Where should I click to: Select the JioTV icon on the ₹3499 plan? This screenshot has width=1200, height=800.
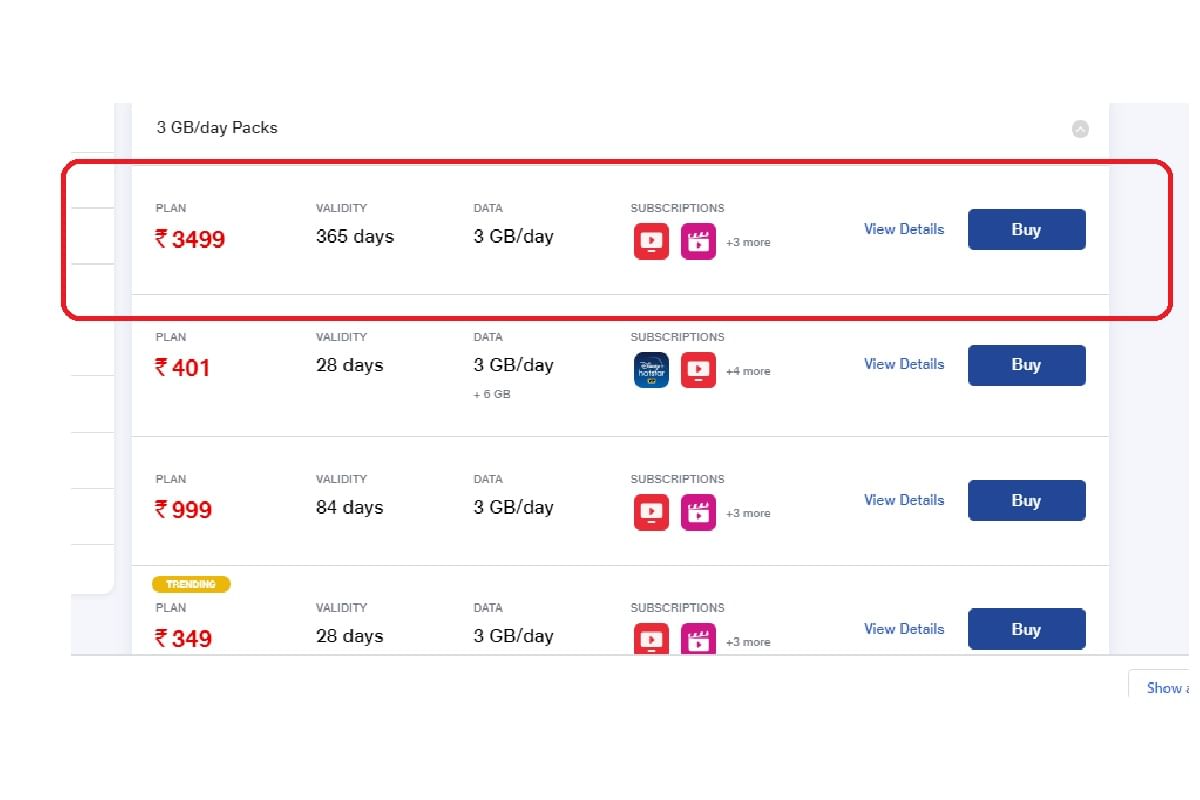[650, 240]
